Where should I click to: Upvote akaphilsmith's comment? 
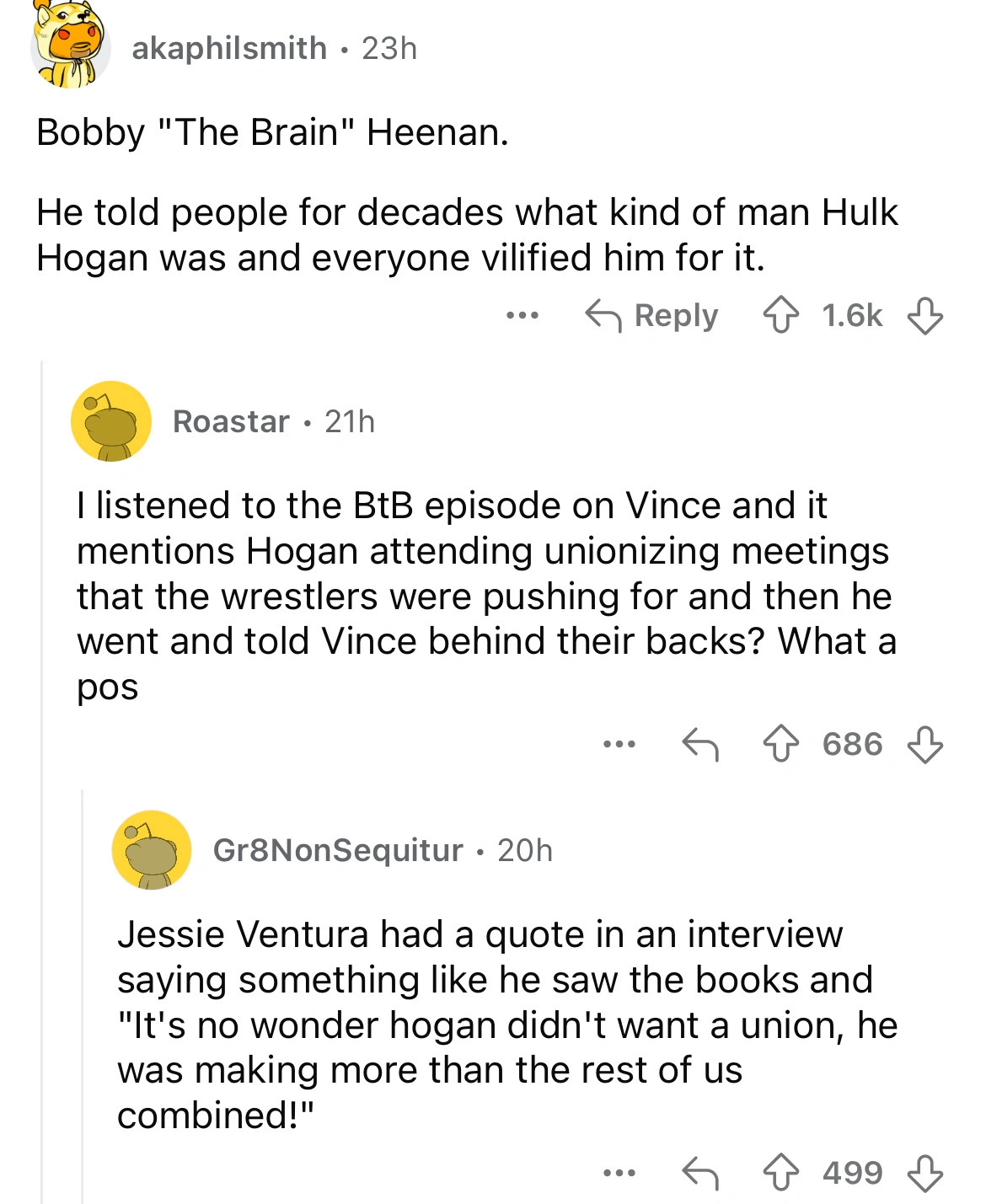click(x=780, y=316)
